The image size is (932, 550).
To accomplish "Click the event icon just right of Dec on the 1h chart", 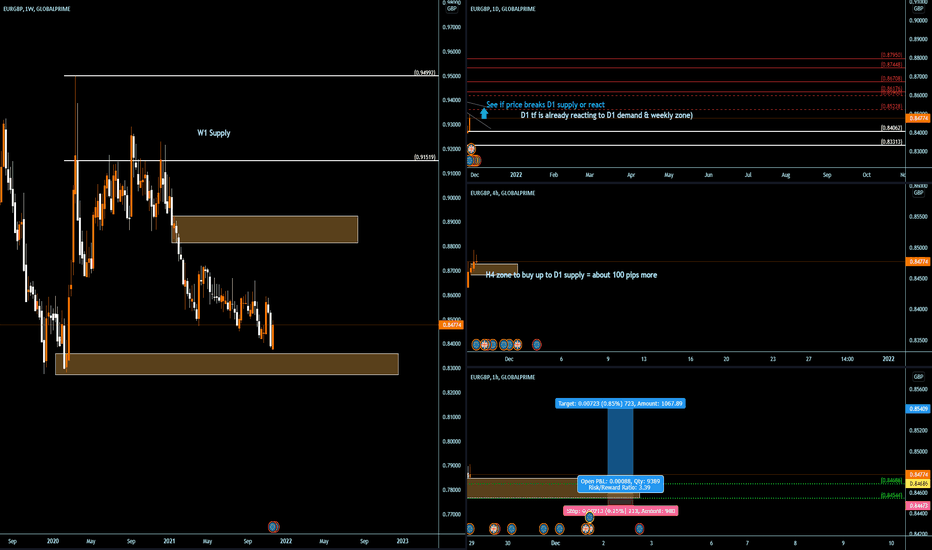I will click(x=559, y=529).
